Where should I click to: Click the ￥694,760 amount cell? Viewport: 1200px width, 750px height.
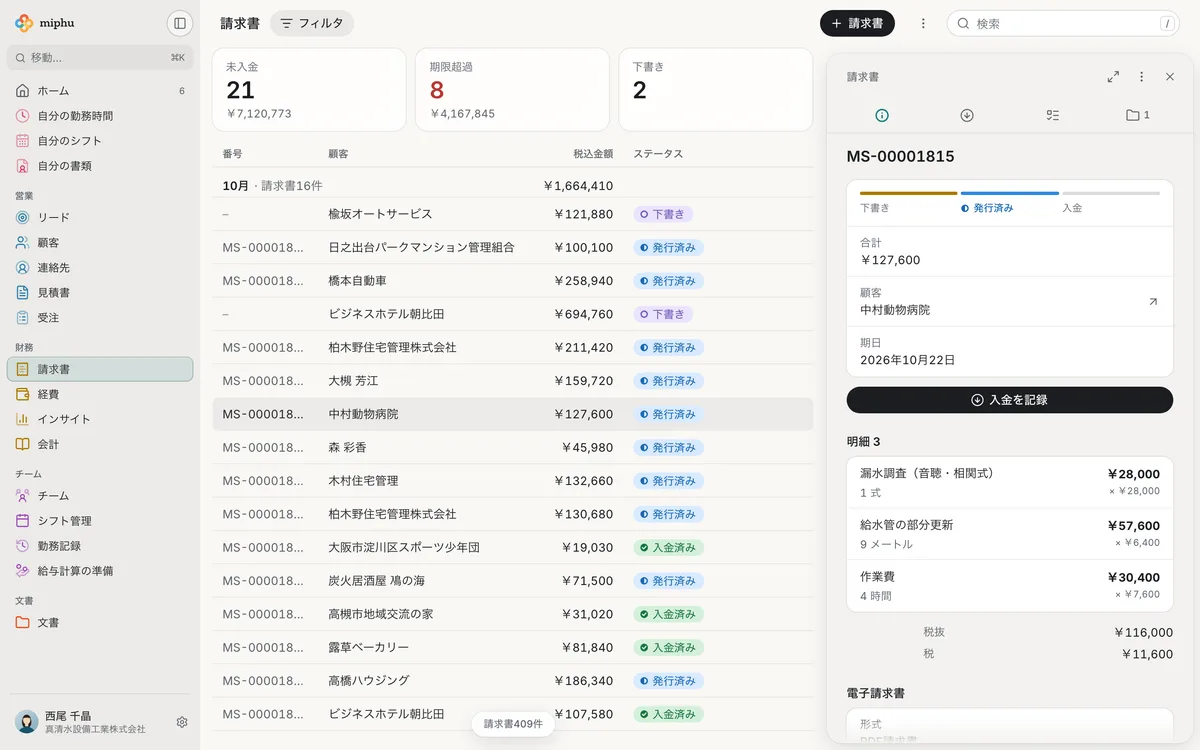click(x=584, y=314)
